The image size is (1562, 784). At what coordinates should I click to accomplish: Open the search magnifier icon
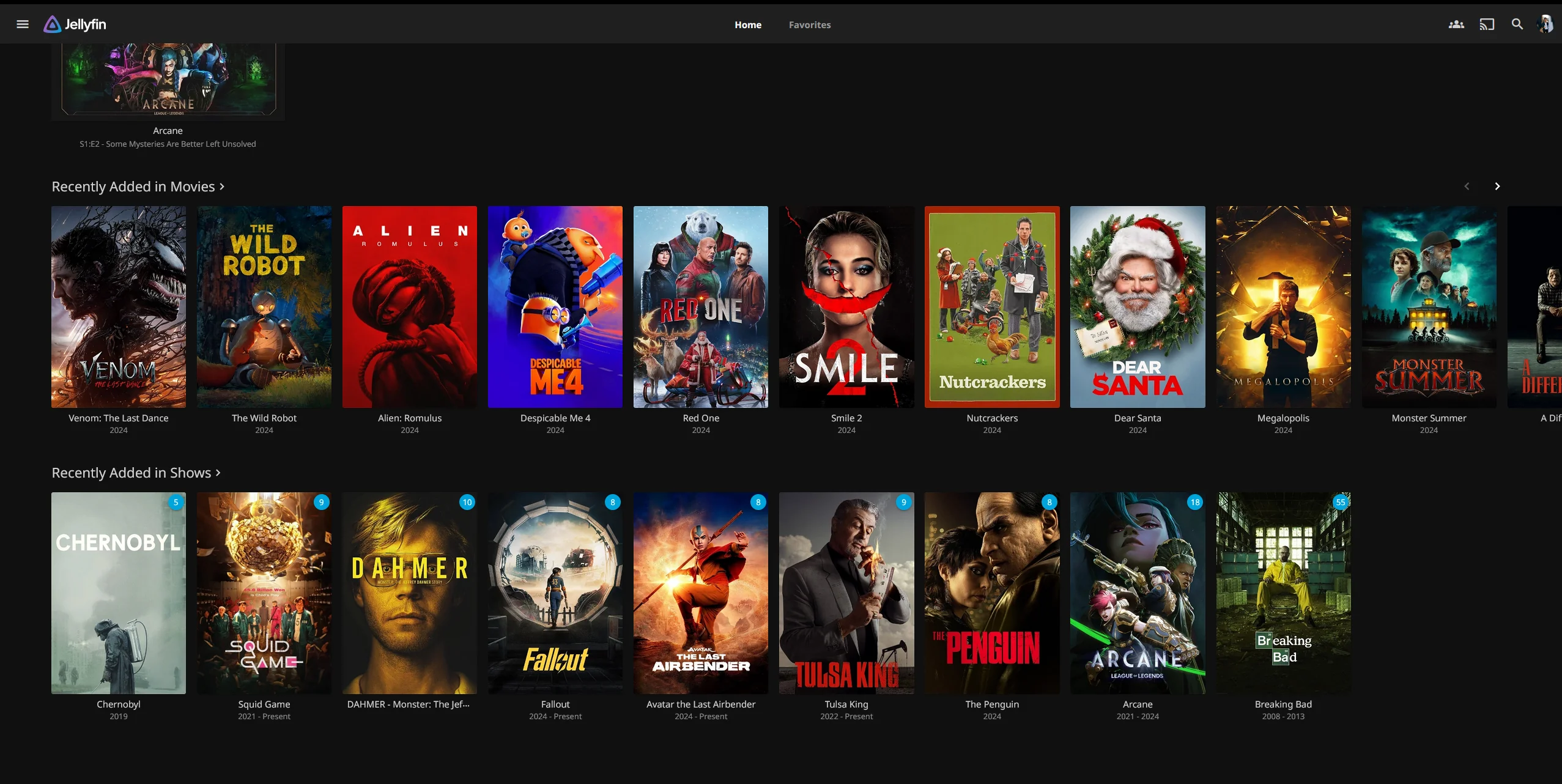(x=1517, y=24)
